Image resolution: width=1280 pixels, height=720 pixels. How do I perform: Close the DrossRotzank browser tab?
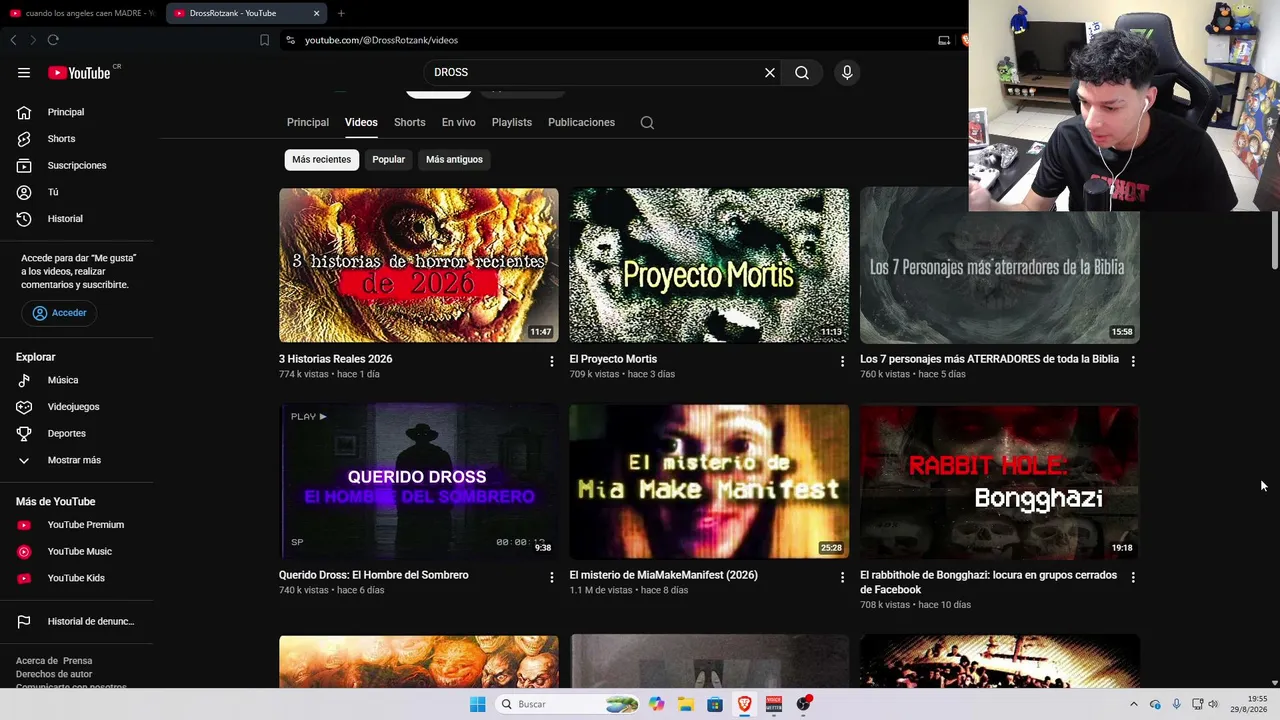[x=316, y=13]
